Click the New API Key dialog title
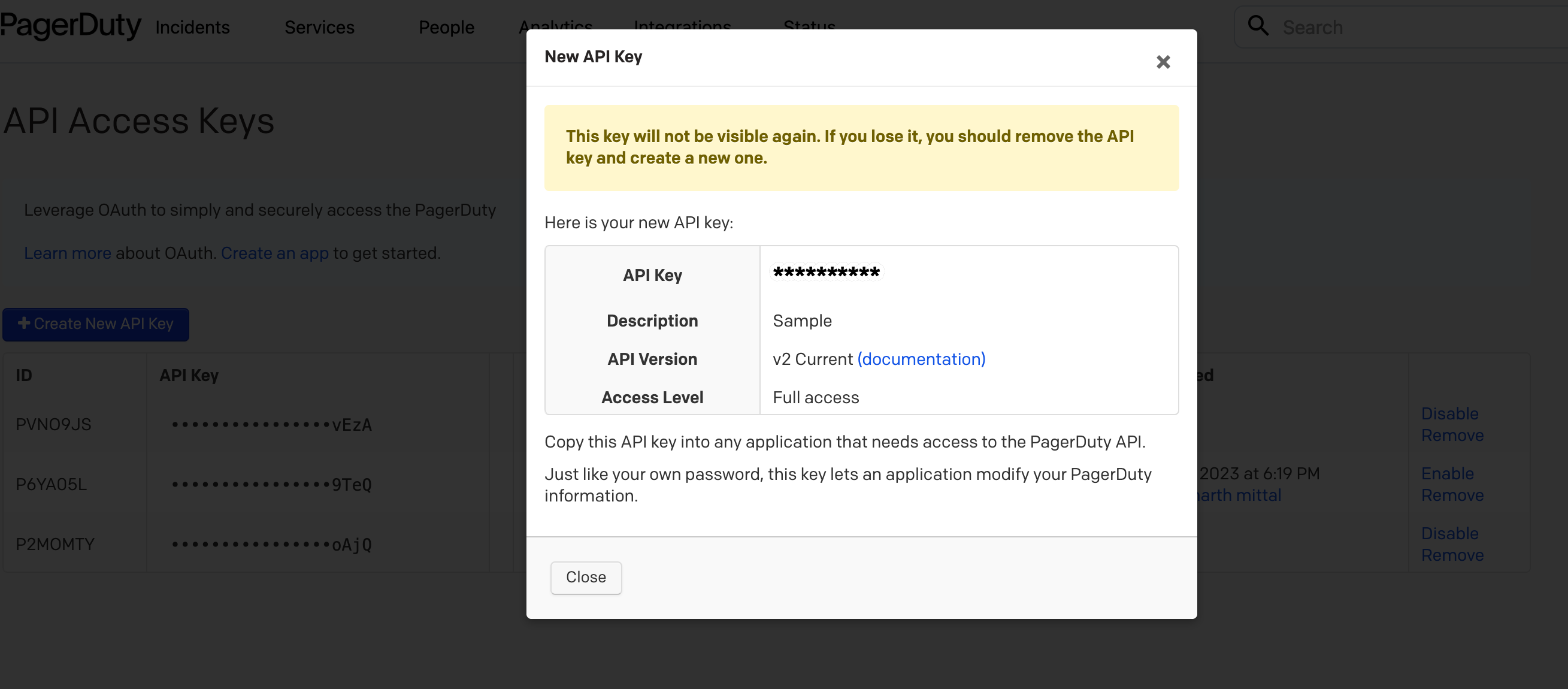This screenshot has height=689, width=1568. coord(593,56)
